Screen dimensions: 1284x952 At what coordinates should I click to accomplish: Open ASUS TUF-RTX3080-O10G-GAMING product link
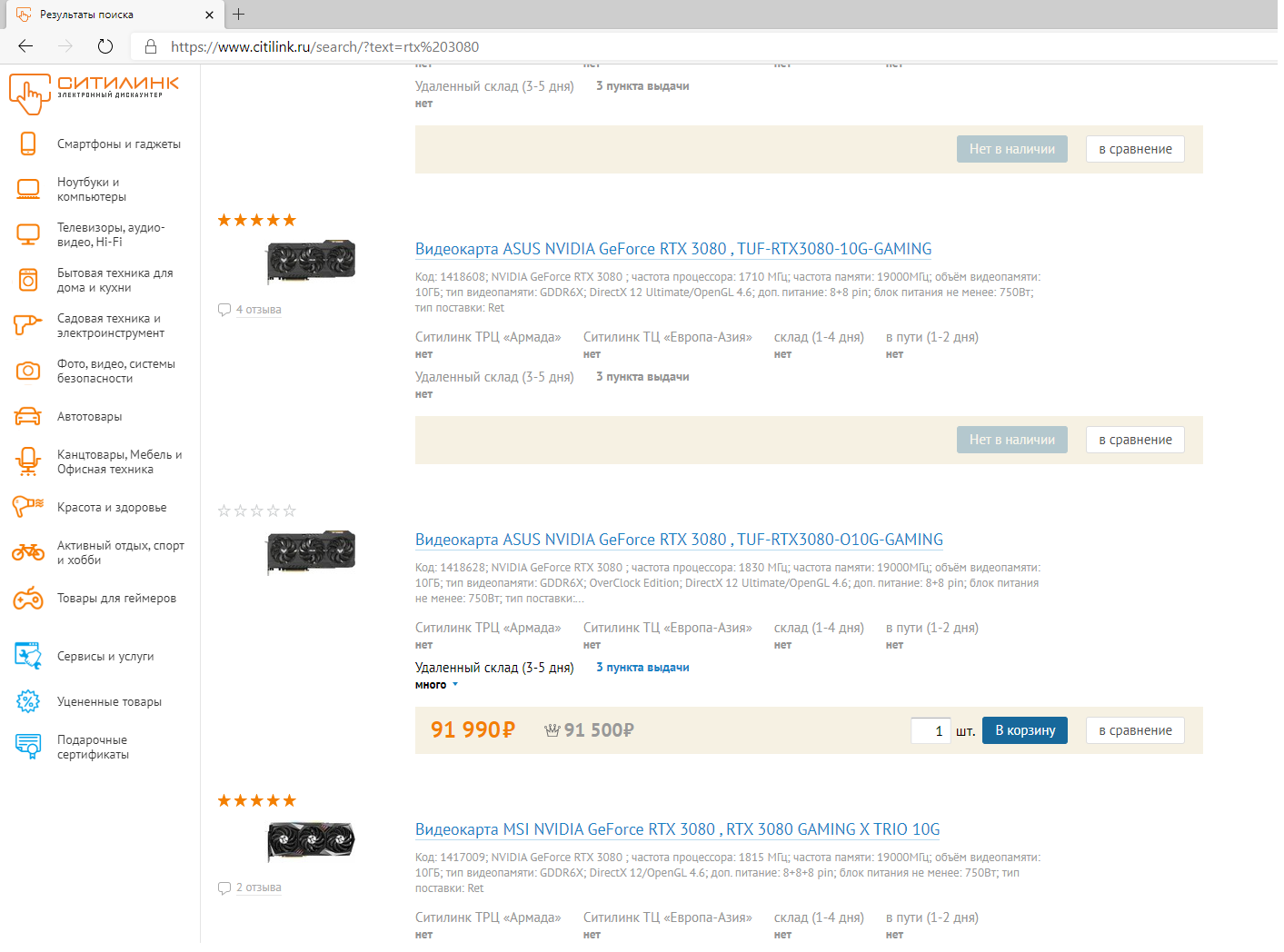[x=679, y=540]
